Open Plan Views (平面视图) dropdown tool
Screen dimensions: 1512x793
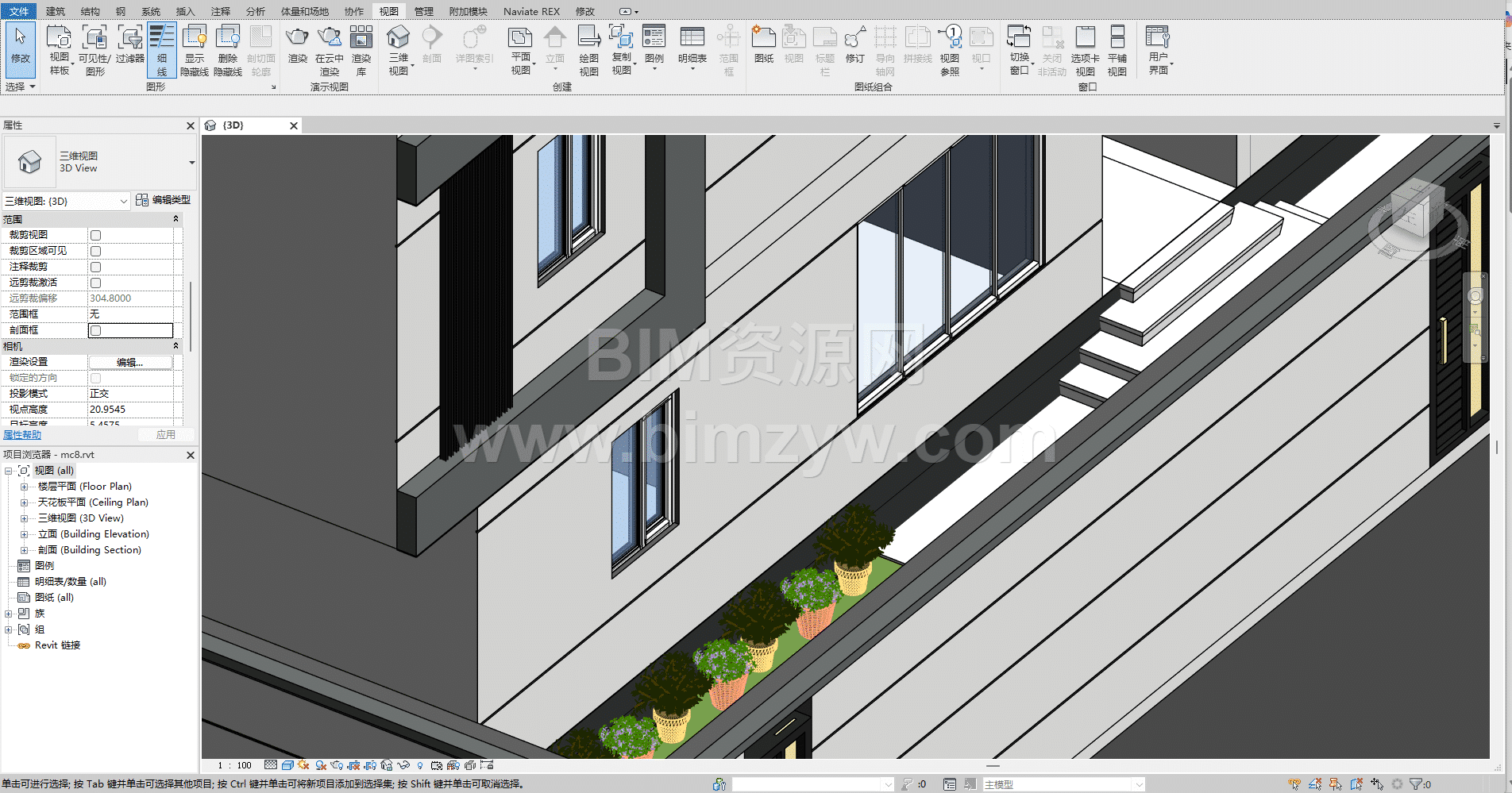521,49
